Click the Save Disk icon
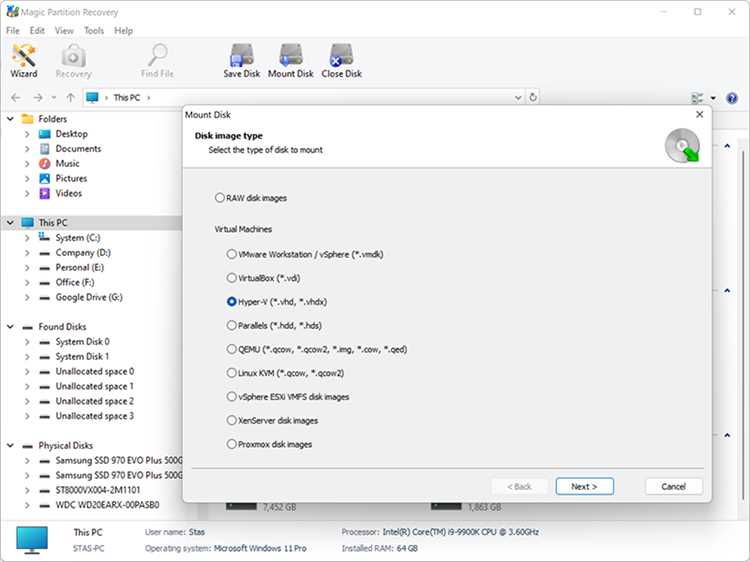 pyautogui.click(x=242, y=61)
